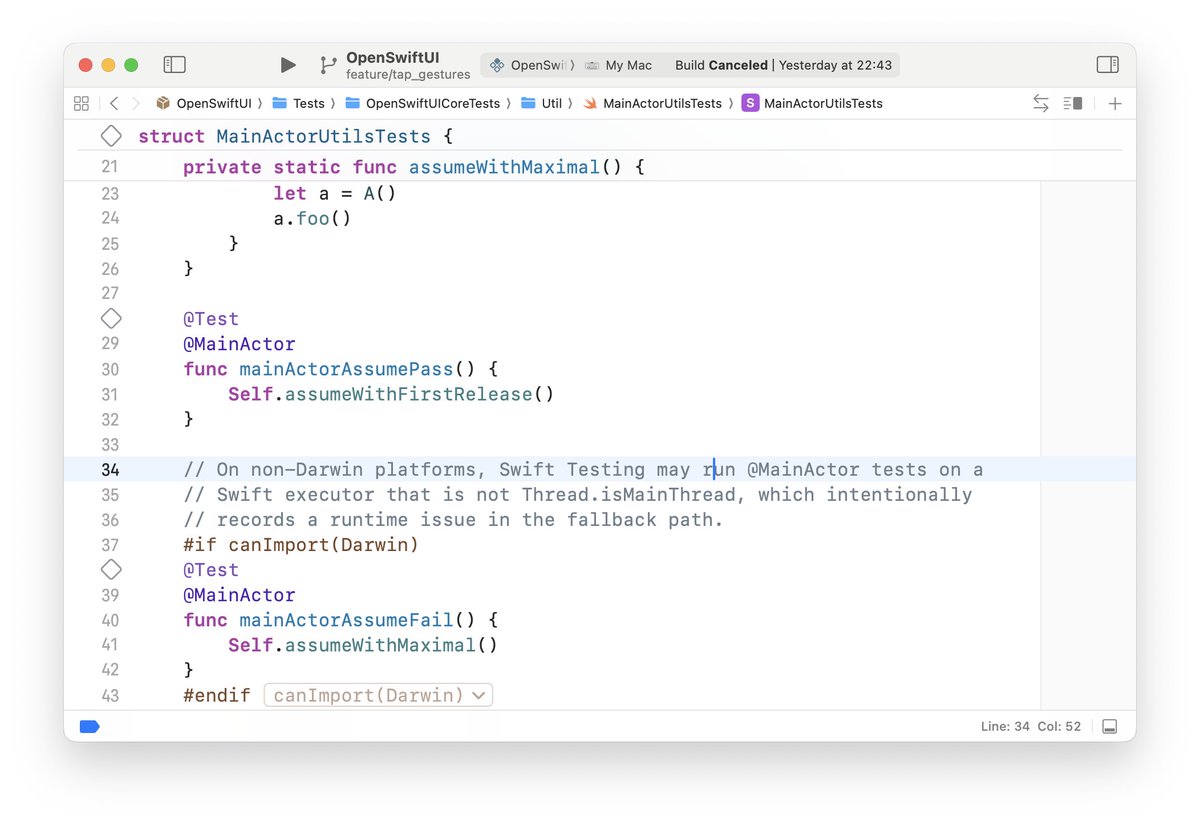
Task: Click the mainActorAssumePass function name
Action: tap(347, 369)
